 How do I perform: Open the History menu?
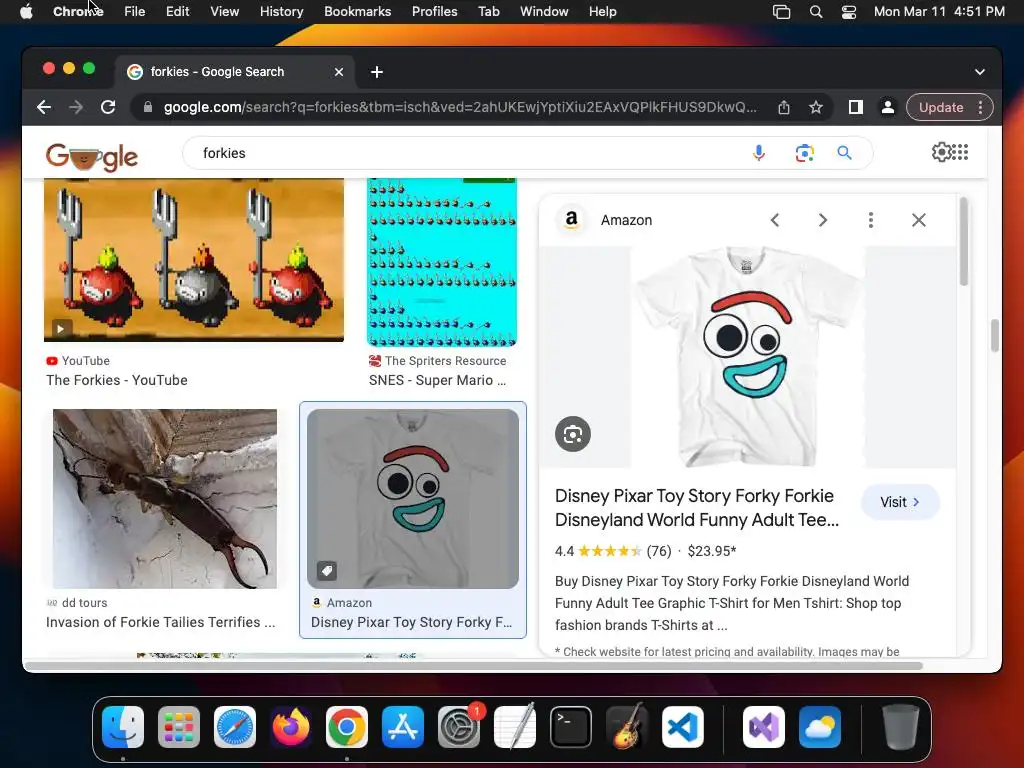281,11
